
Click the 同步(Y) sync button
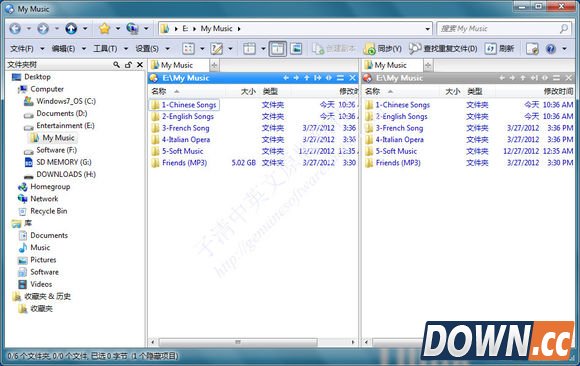pyautogui.click(x=383, y=48)
